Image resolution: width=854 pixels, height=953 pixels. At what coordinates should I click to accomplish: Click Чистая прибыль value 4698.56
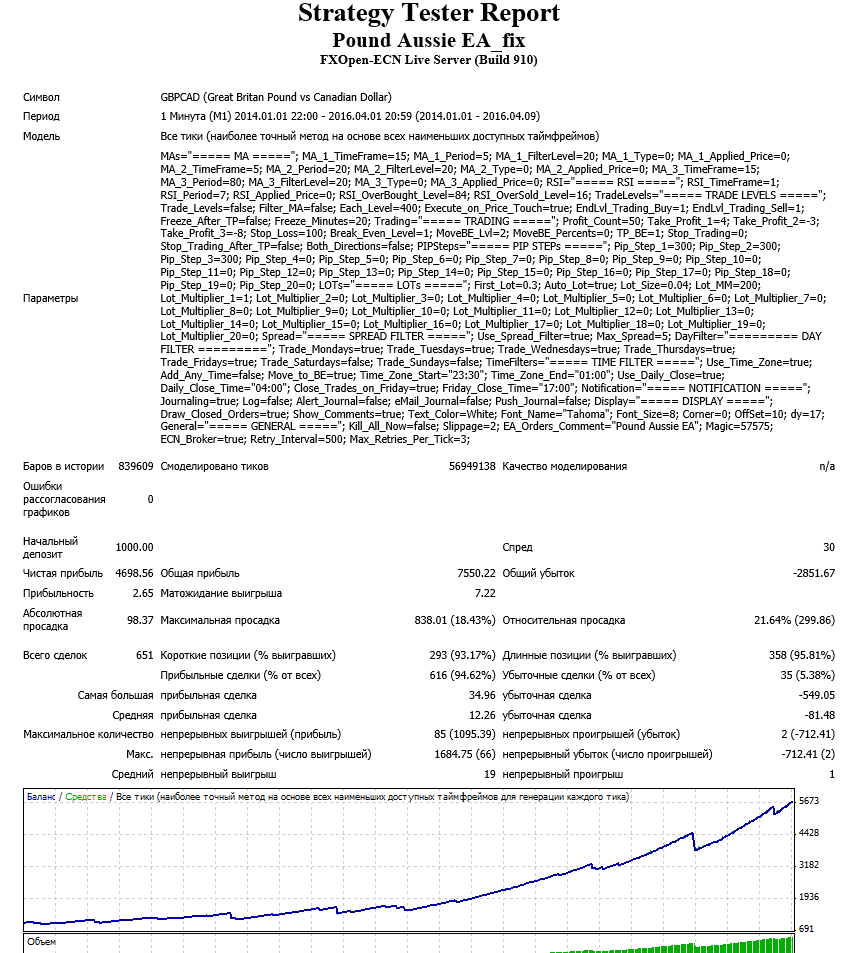point(134,573)
